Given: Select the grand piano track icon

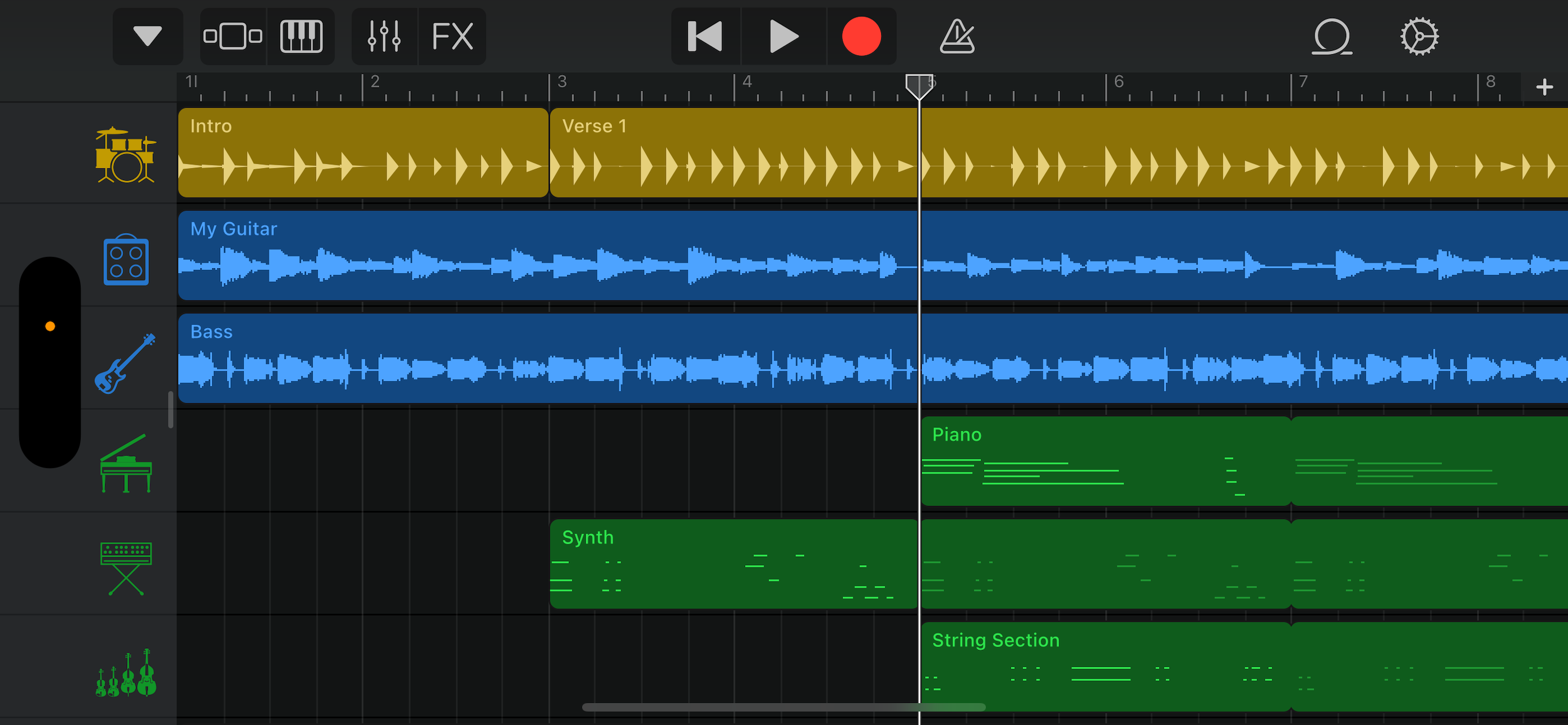Looking at the screenshot, I should coord(125,464).
